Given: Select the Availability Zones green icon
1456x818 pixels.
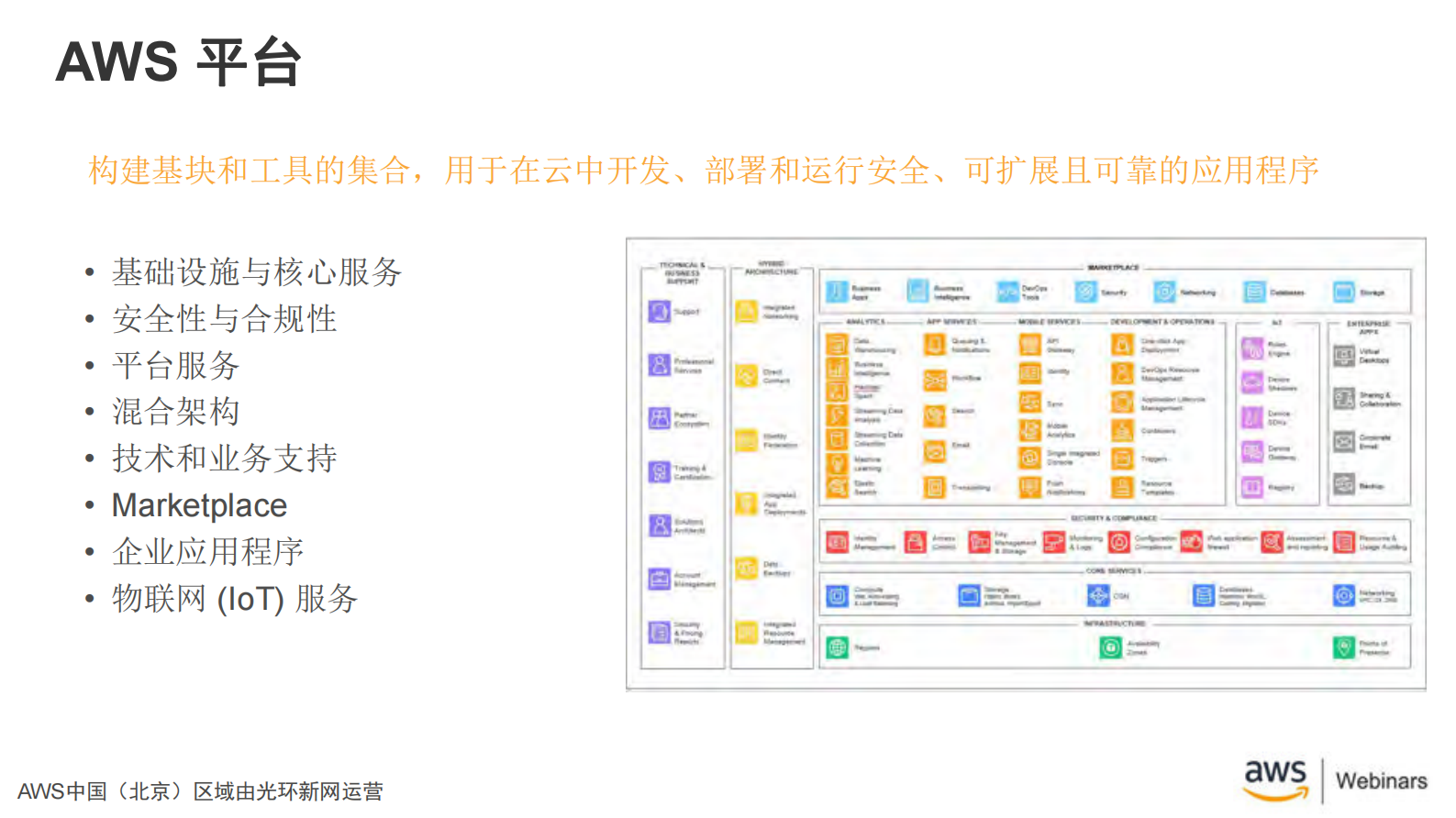Looking at the screenshot, I should click(1110, 647).
